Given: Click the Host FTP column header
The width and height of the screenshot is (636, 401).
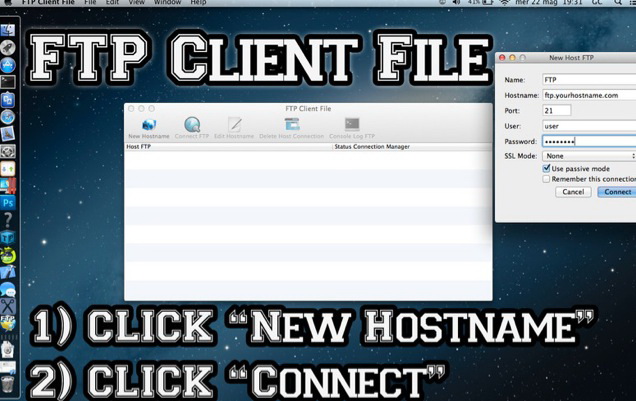Looking at the screenshot, I should tap(228, 147).
